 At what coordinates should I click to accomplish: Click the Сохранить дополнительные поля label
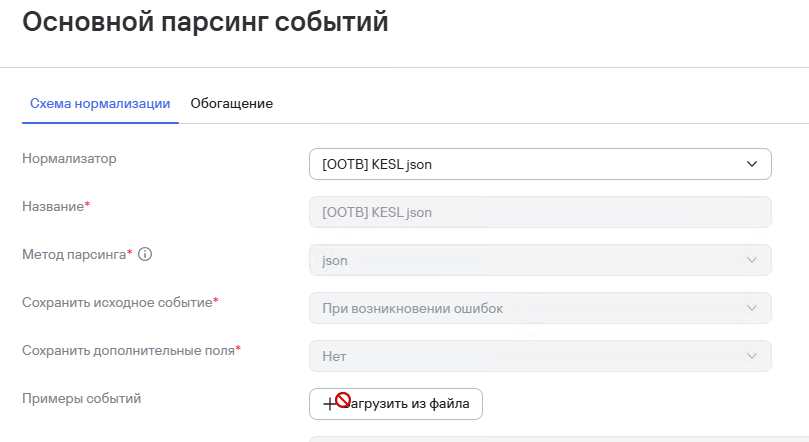128,350
